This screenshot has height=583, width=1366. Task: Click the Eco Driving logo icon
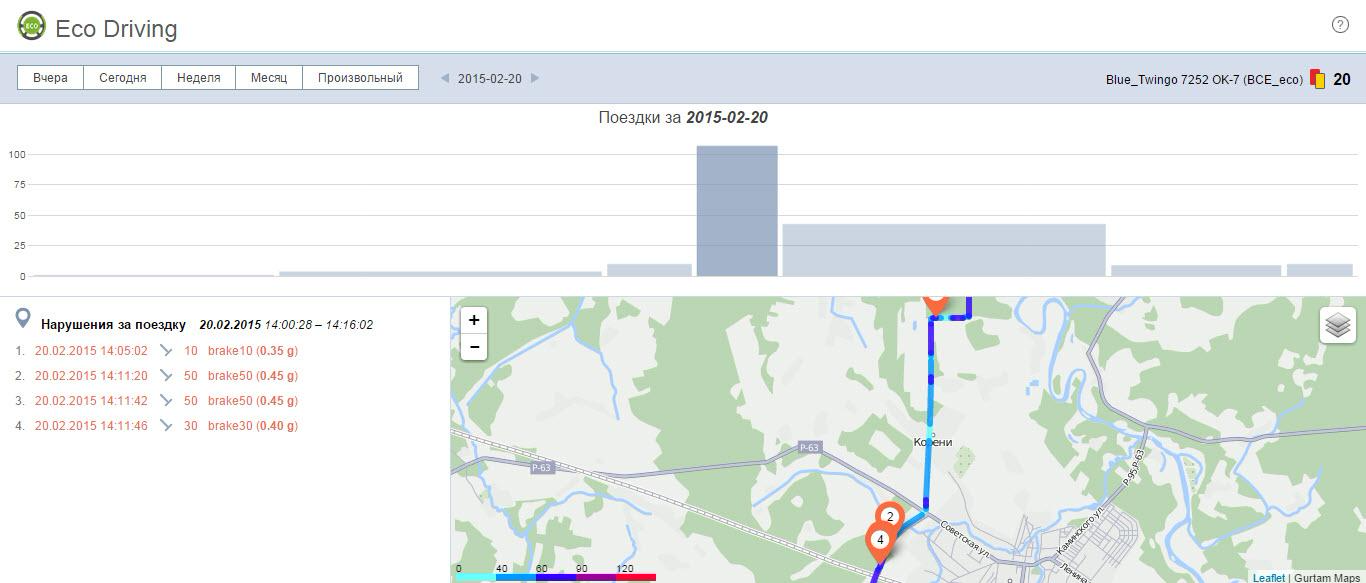[32, 26]
